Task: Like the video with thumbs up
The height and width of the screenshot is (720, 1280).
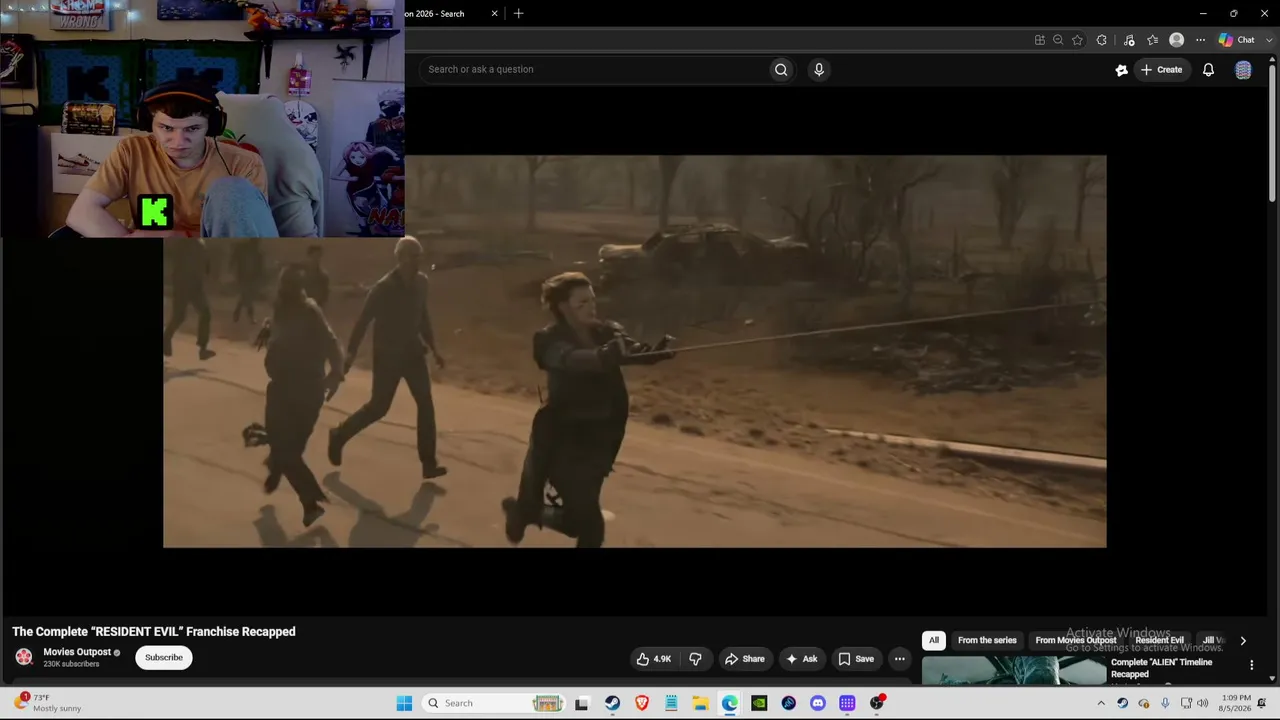Action: [654, 659]
